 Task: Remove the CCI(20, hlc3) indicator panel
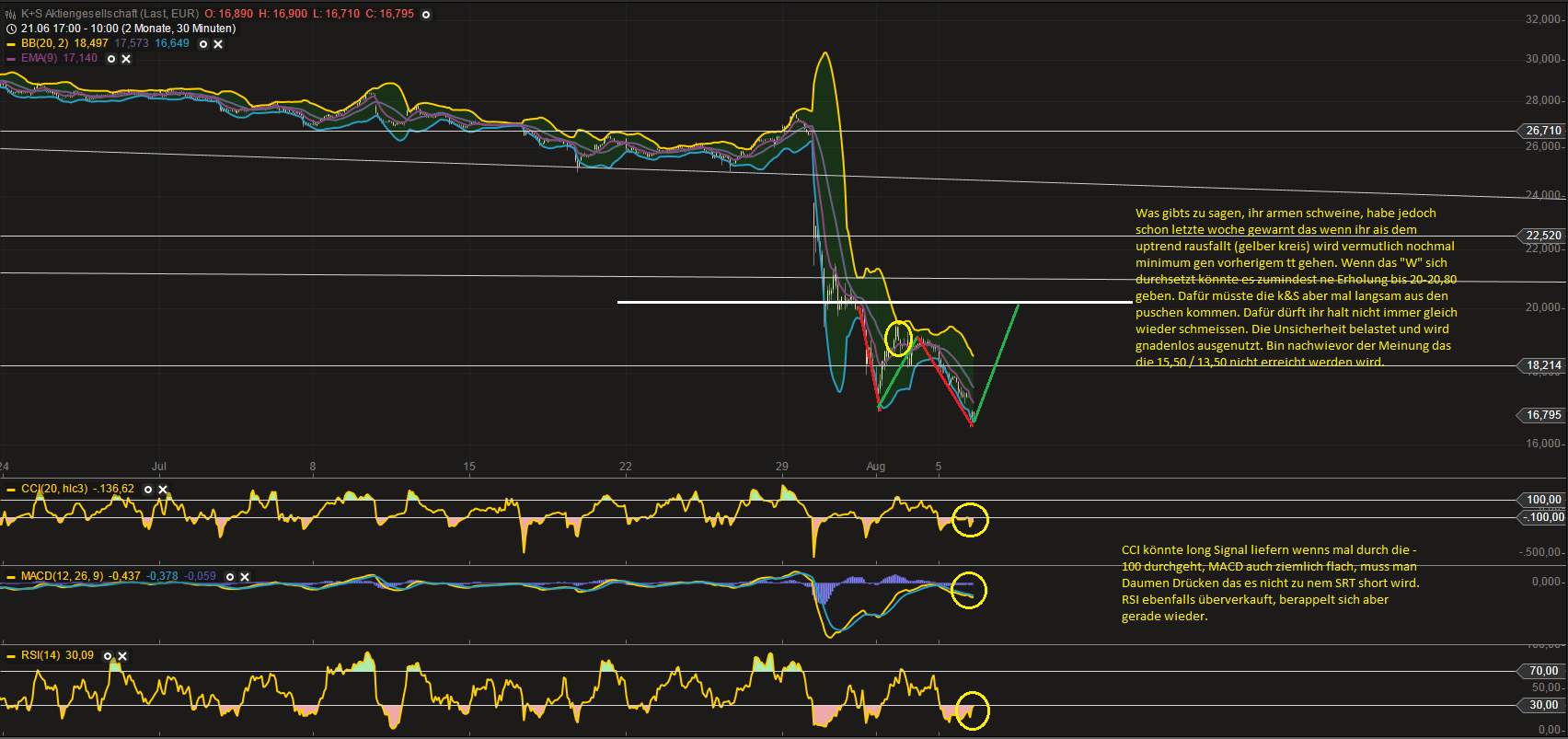pos(163,490)
